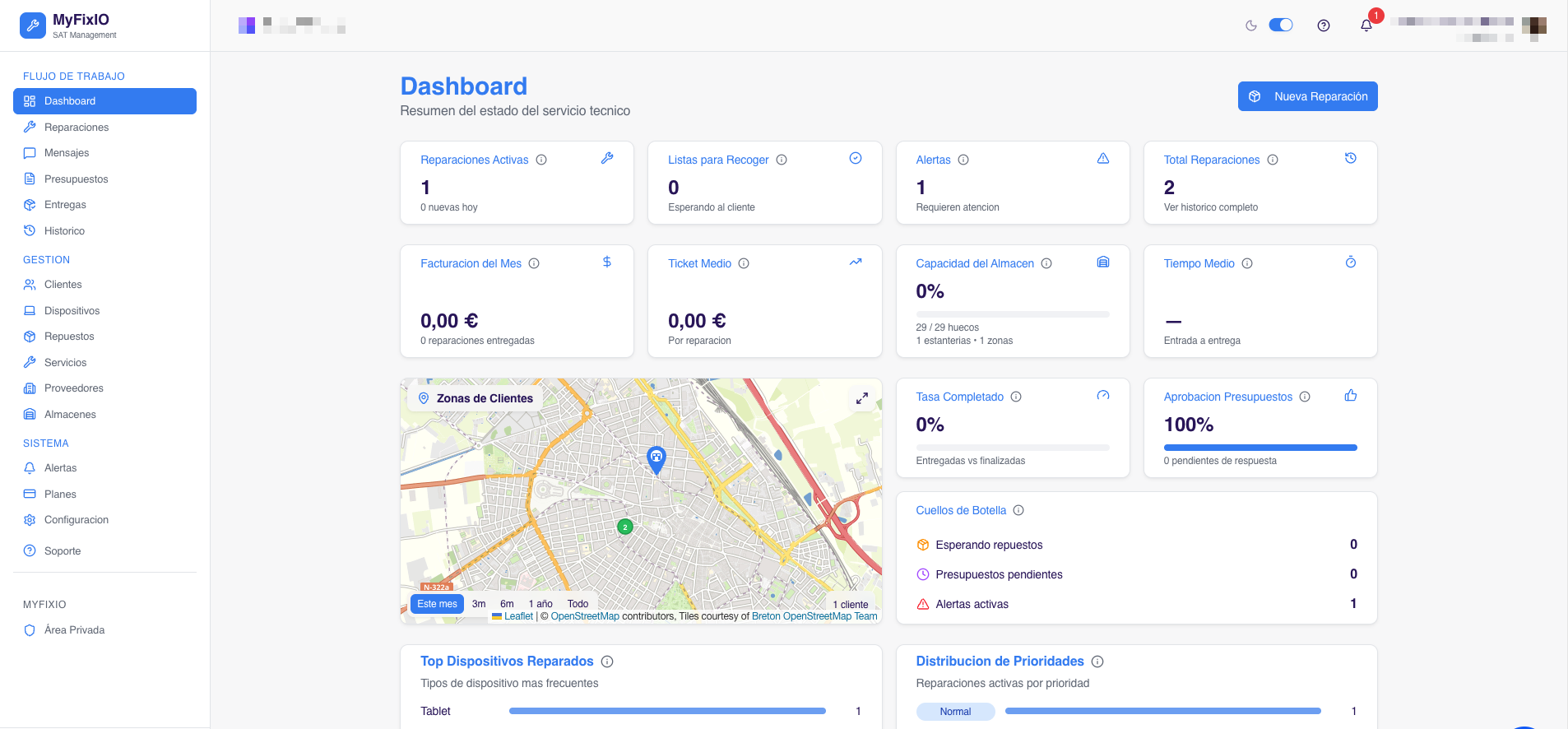Click info icon beside Total Reparaciones
The image size is (1568, 729).
pyautogui.click(x=1273, y=160)
